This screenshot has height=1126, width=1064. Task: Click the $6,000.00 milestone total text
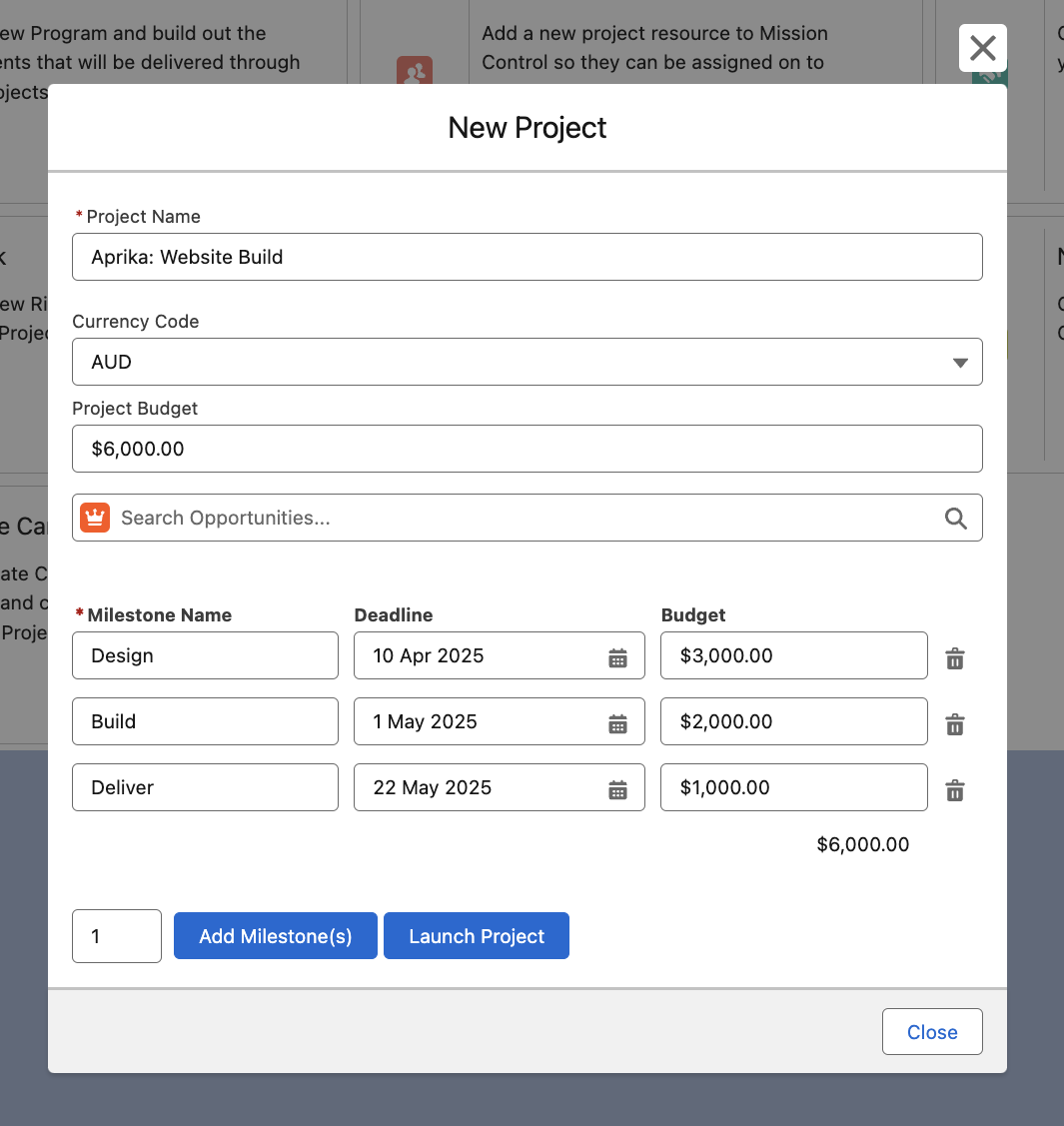point(862,844)
